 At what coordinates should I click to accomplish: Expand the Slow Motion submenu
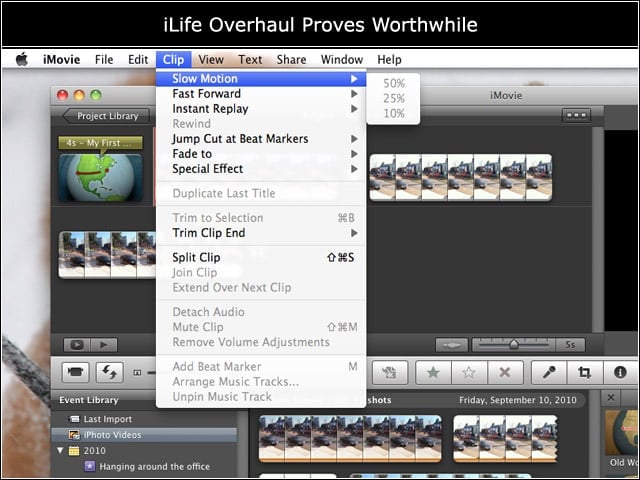261,78
